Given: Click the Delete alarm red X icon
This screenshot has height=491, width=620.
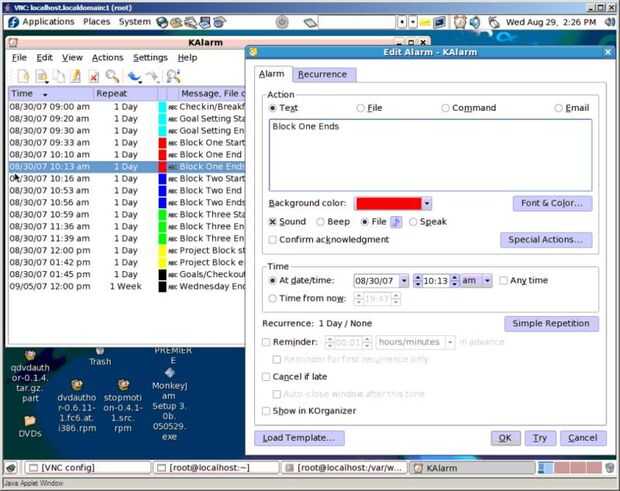Looking at the screenshot, I should coord(94,76).
